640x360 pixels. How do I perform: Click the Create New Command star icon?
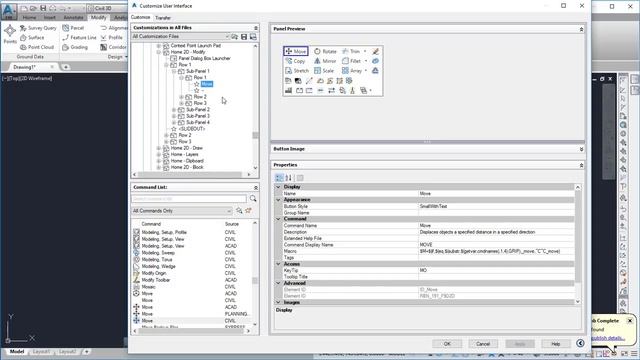(248, 211)
